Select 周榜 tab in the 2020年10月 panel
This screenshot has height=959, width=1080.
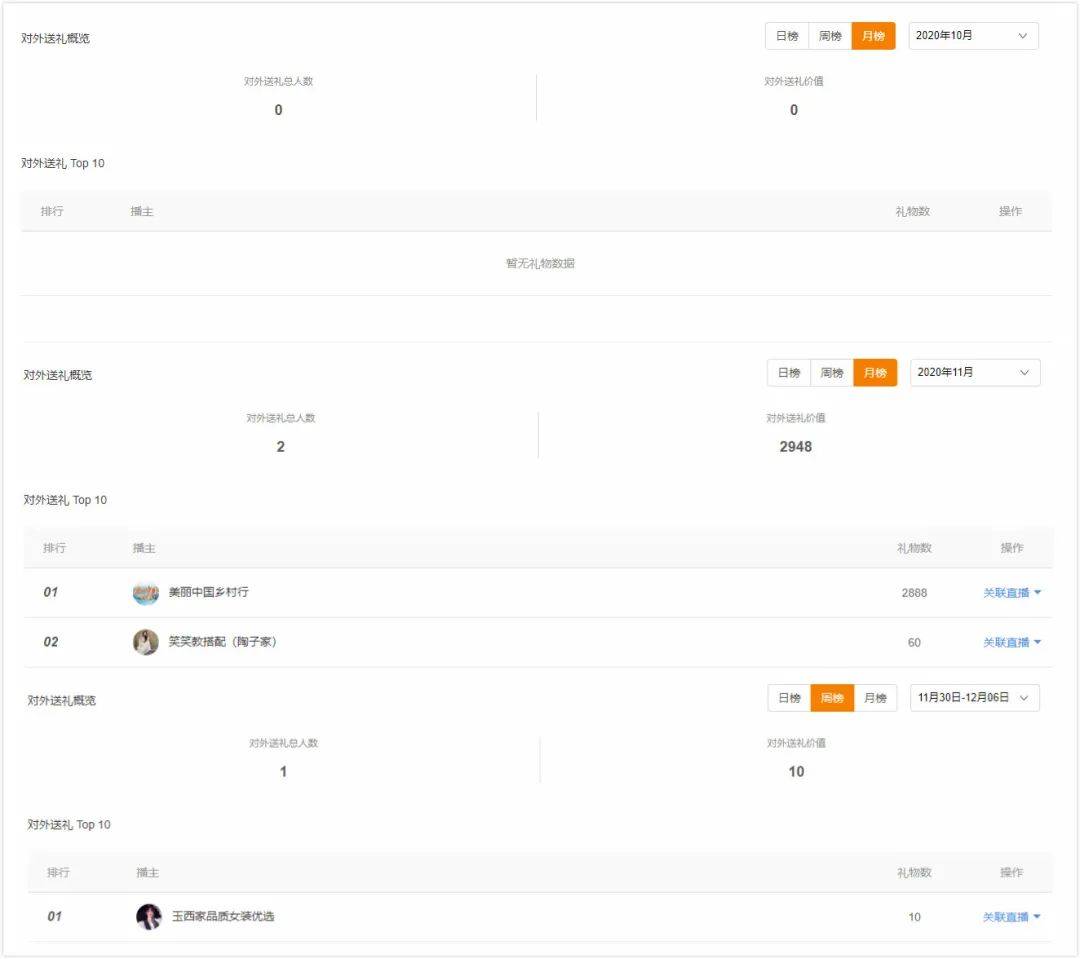click(830, 36)
